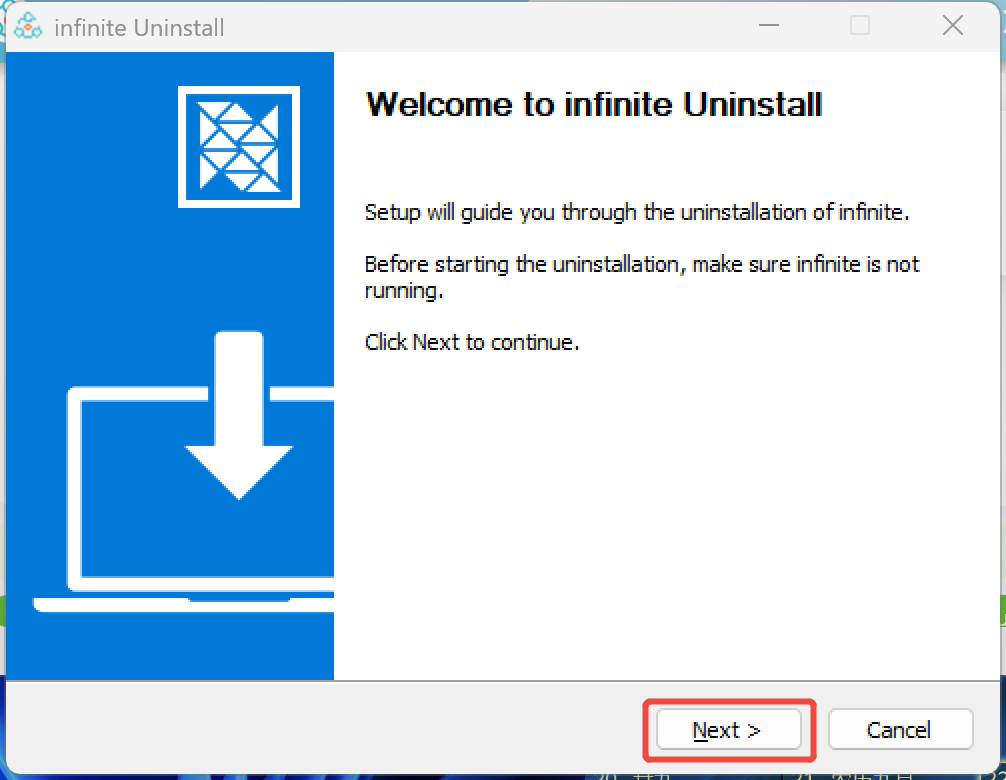Minimize the infinite Uninstall window

768,26
